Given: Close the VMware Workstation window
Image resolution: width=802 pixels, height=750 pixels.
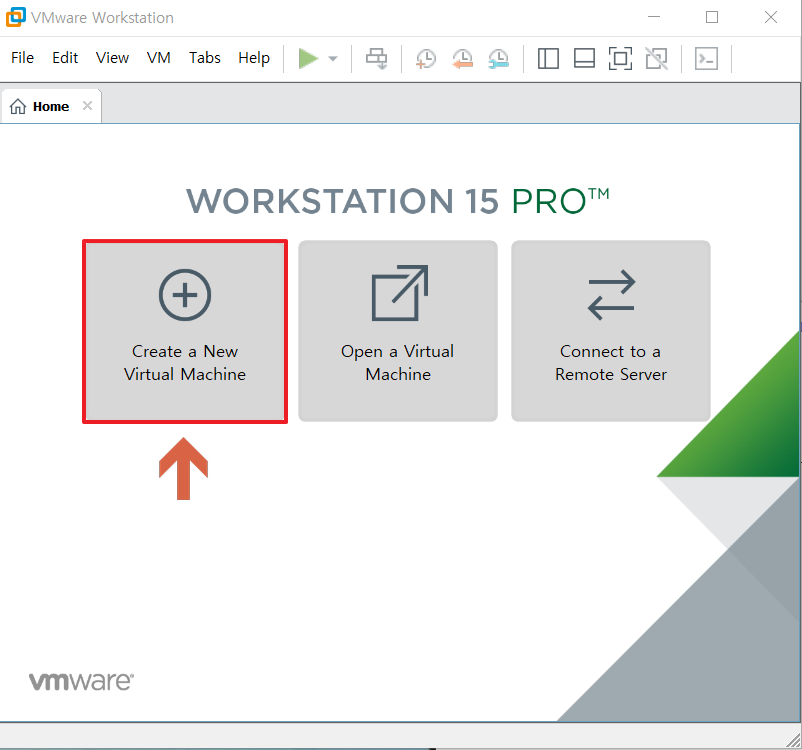Looking at the screenshot, I should click(x=771, y=17).
